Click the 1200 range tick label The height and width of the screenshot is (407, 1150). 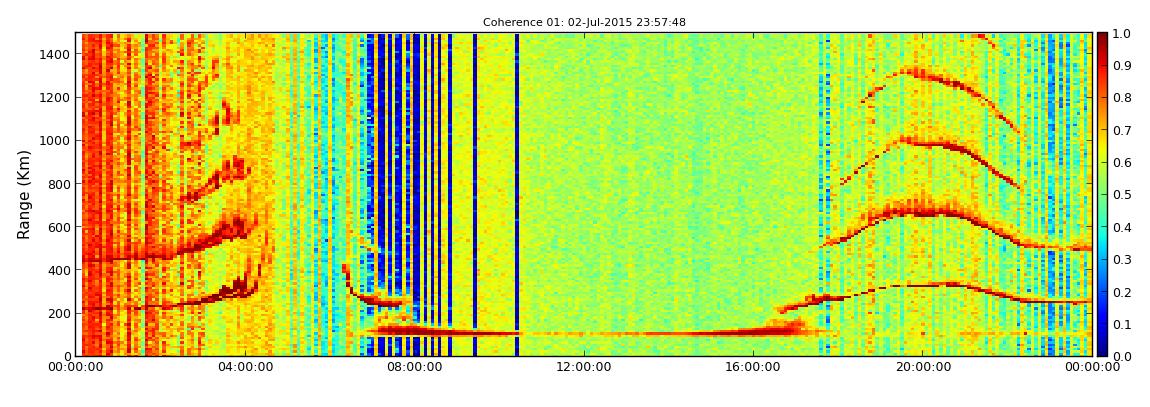[x=56, y=97]
